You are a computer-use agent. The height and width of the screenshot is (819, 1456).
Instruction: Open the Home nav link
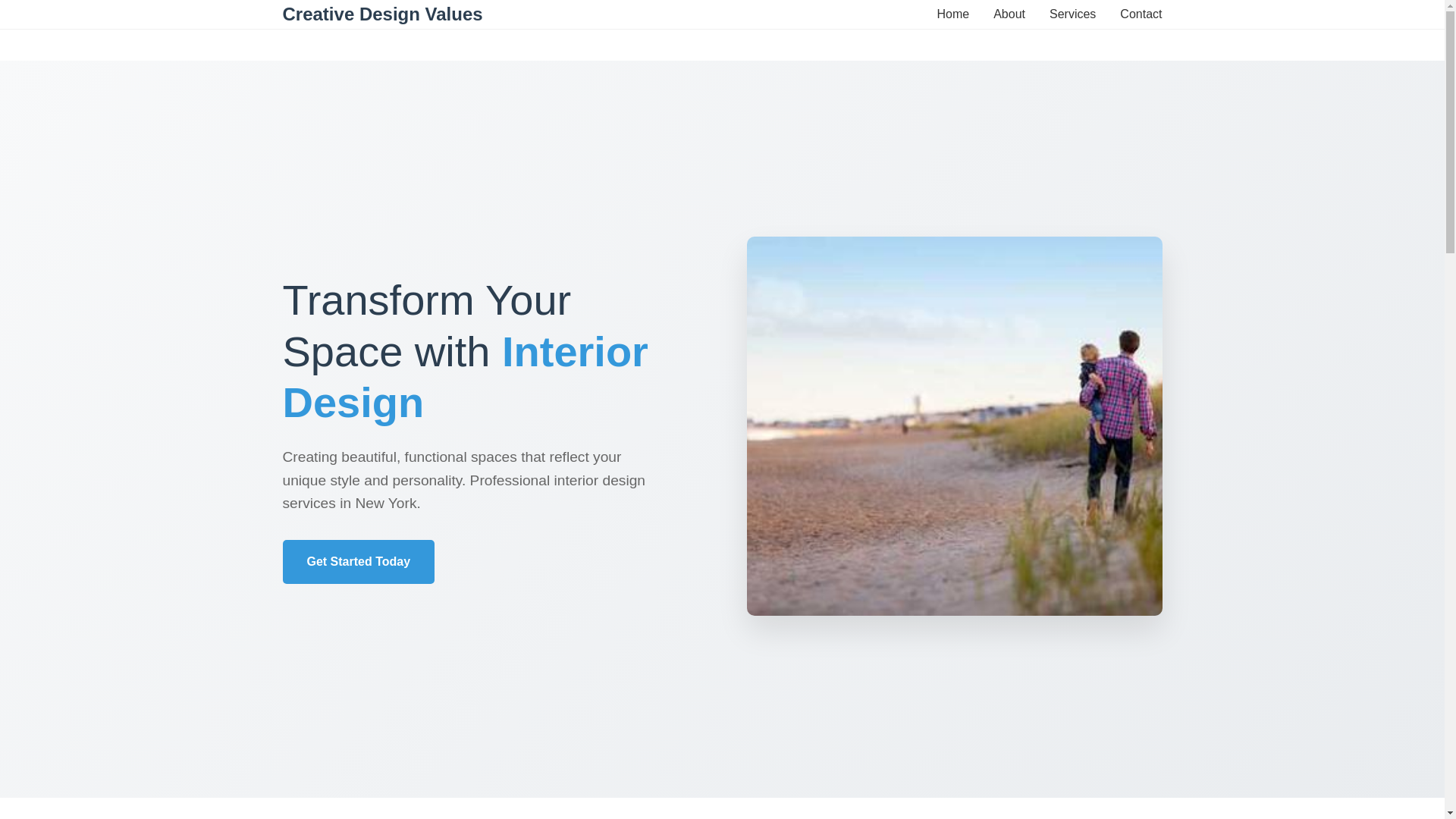(x=952, y=14)
